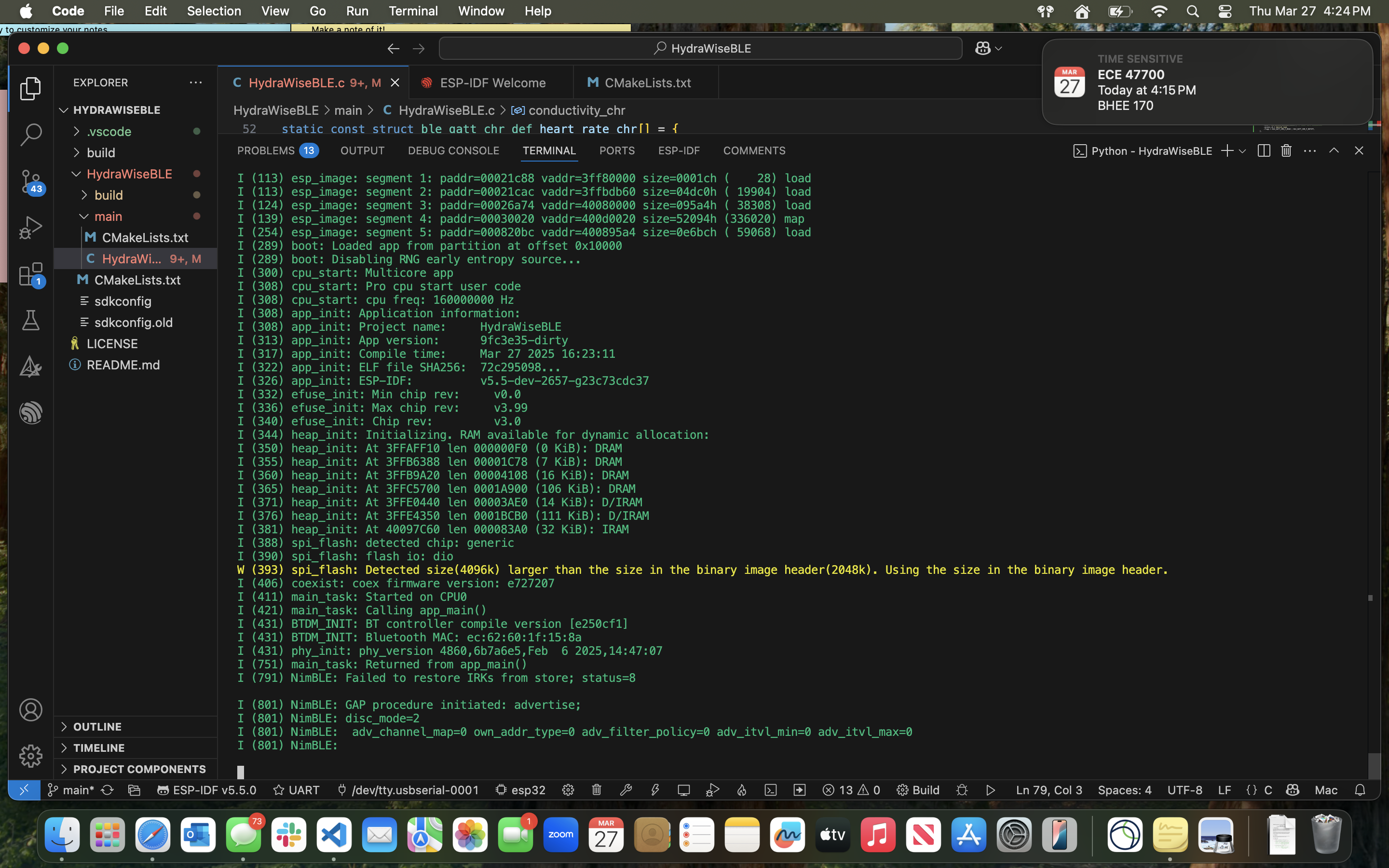Screen dimensions: 1389x868
Task: Click the ESP-IDF full clean trash icon
Action: click(596, 790)
